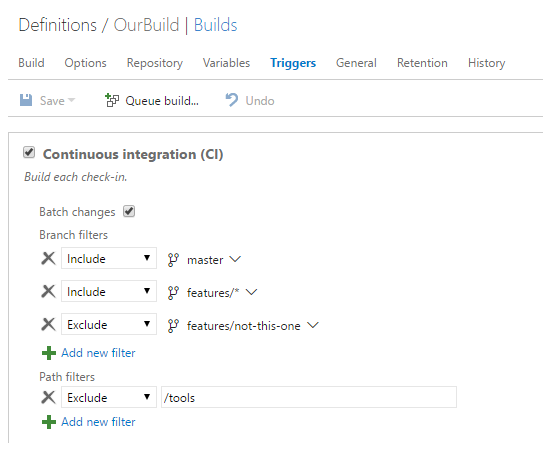Open the Builds breadcrumb link

click(215, 25)
